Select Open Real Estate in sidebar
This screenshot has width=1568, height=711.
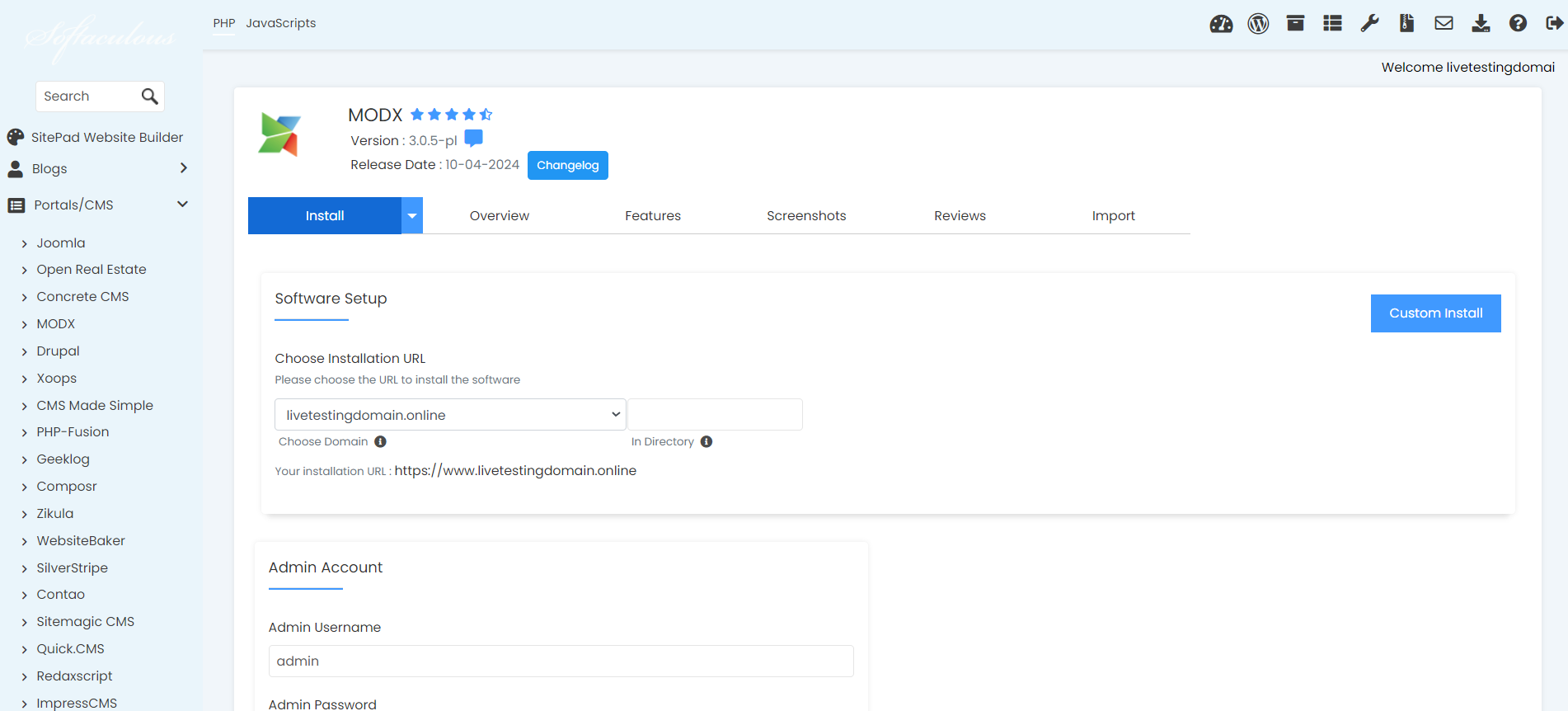[92, 270]
